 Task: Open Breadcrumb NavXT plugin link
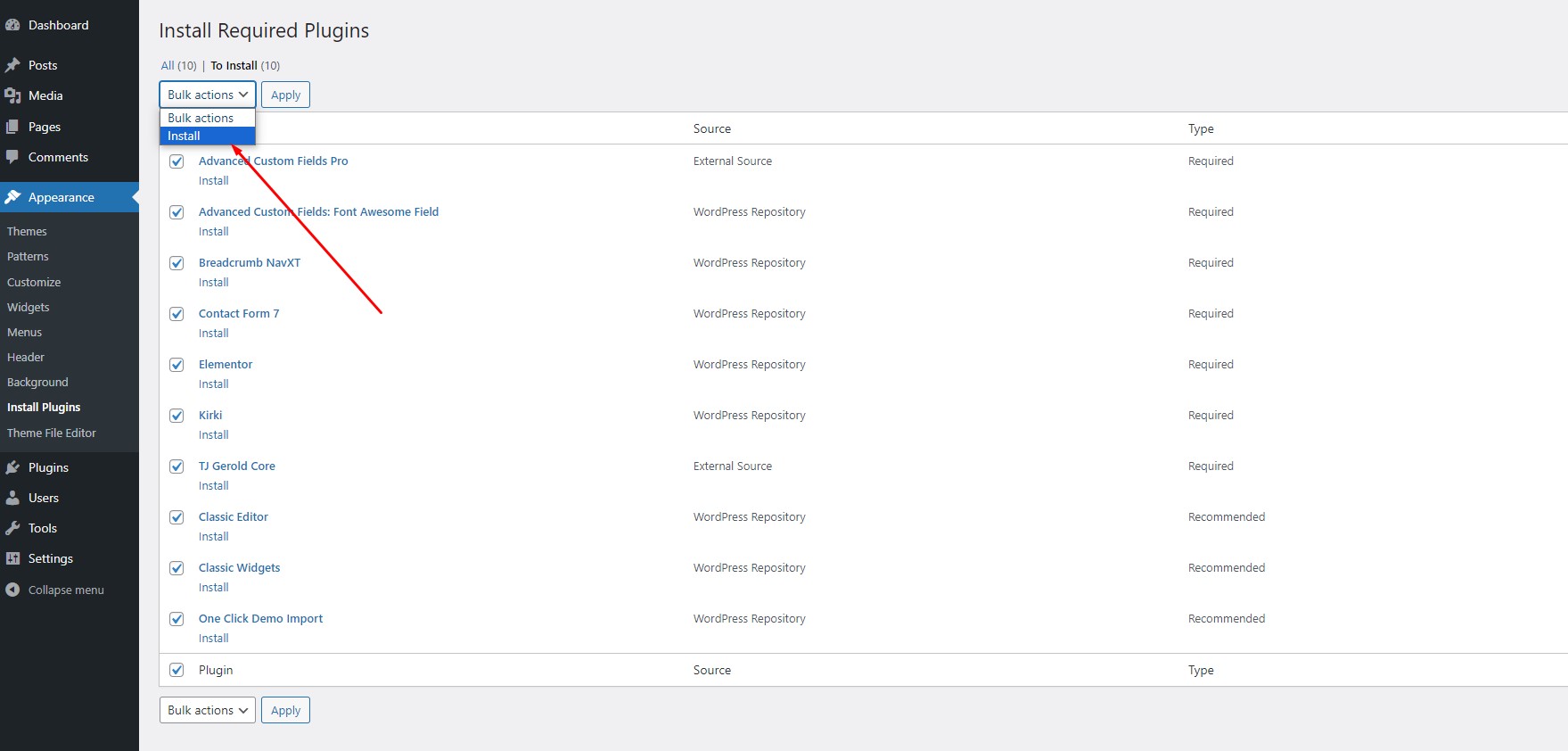tap(250, 262)
